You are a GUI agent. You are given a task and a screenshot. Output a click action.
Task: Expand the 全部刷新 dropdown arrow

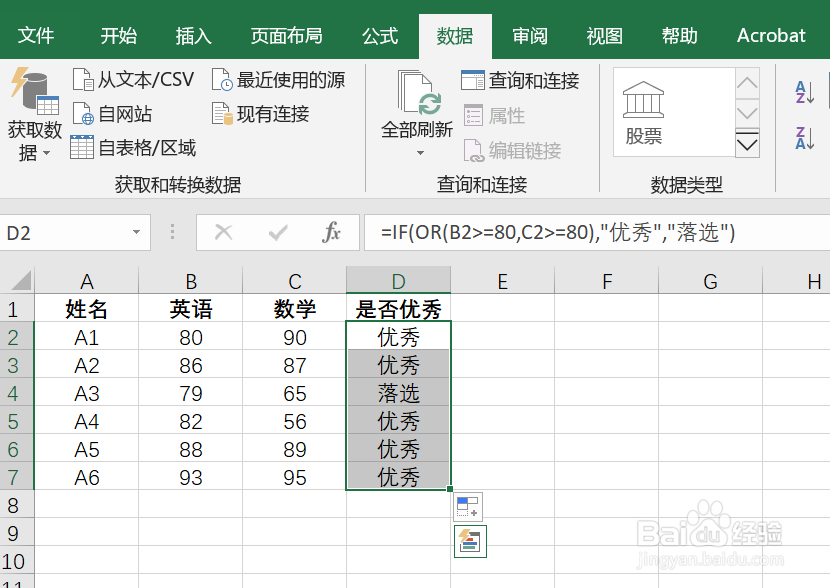click(x=420, y=153)
